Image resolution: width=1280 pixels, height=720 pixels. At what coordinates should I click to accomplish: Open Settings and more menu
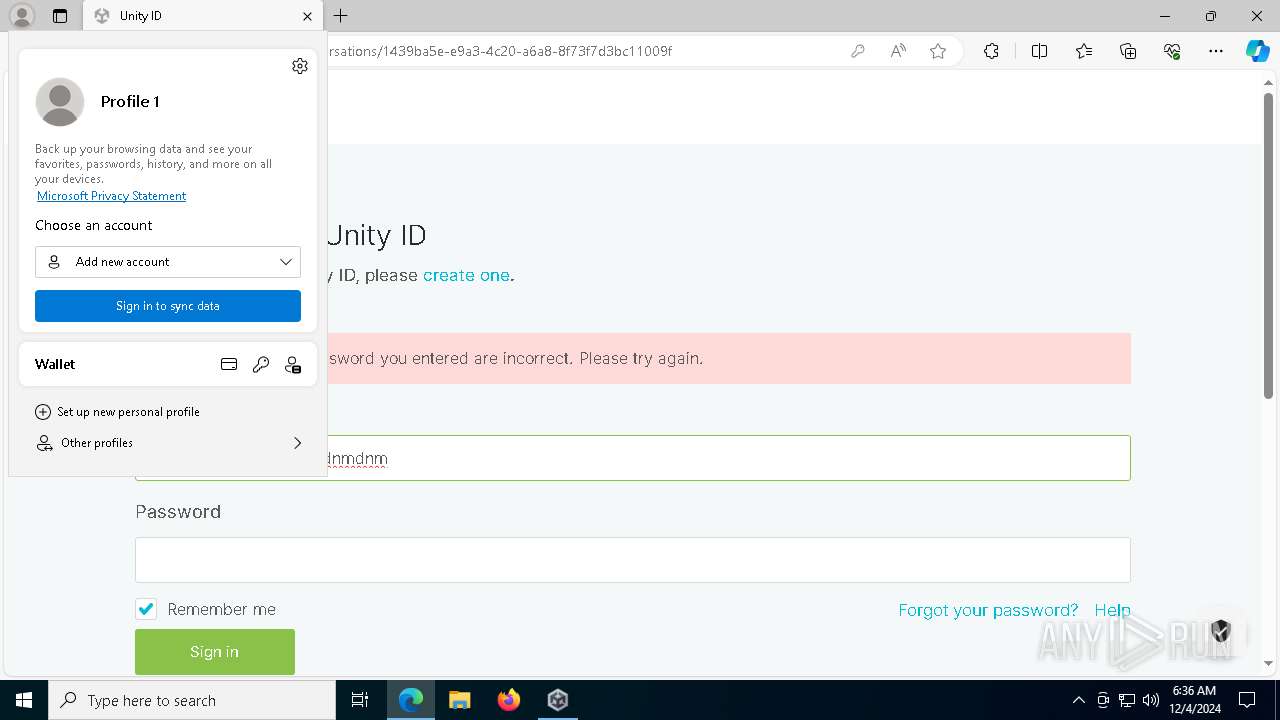coord(1216,51)
